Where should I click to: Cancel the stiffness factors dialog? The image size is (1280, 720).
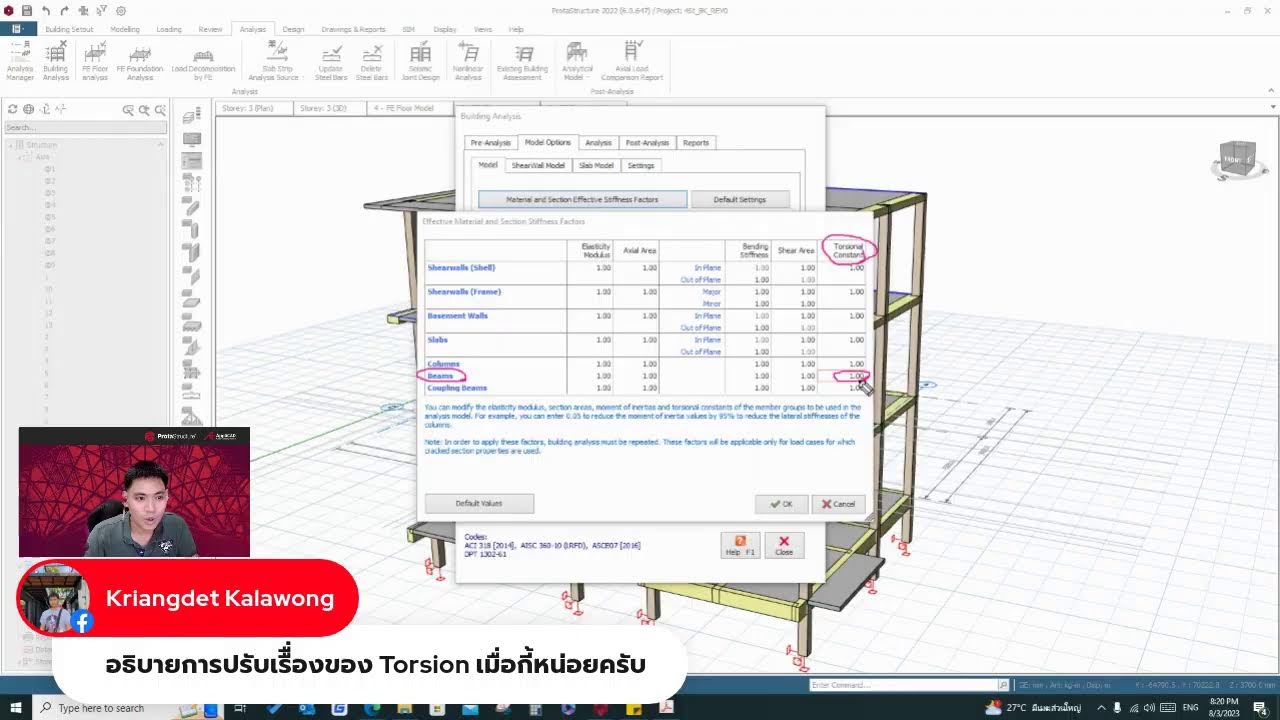click(838, 504)
